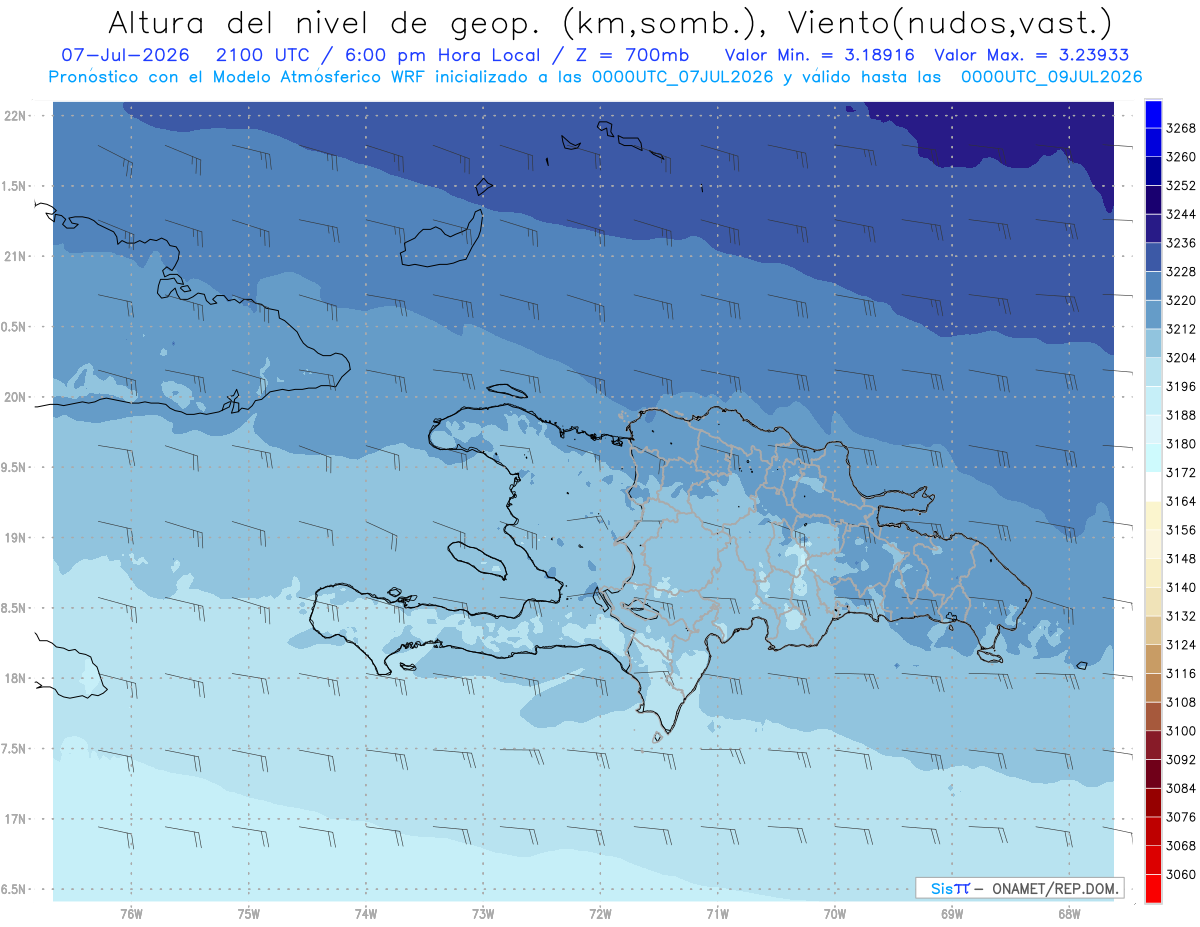Click the color swatch between 3260 and 3268
Screen dimensions: 1200x927
1153,143
